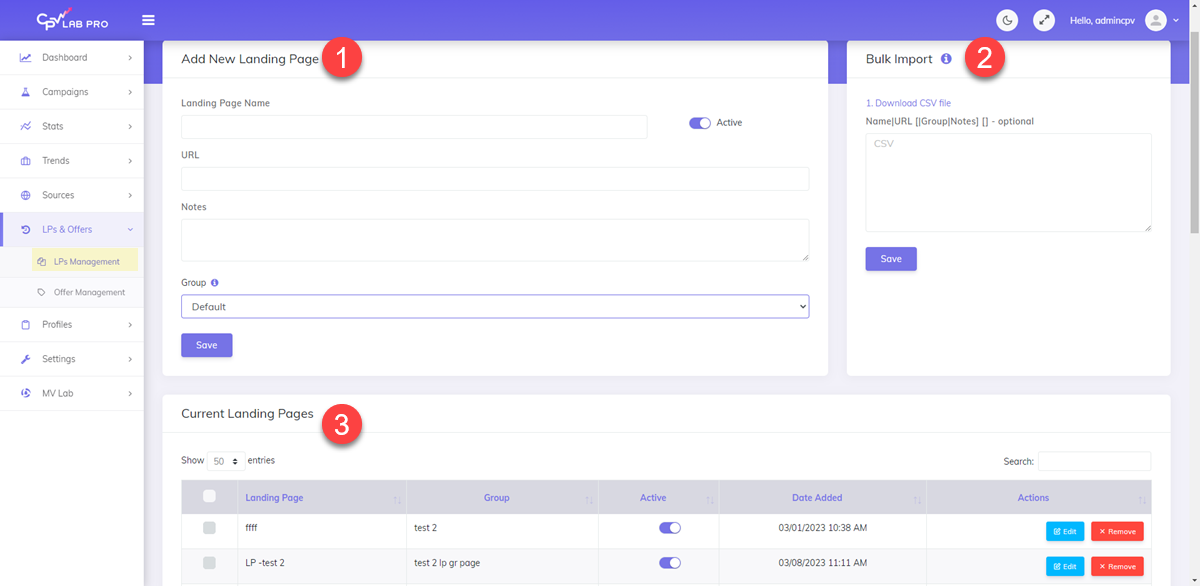The image size is (1200, 586).
Task: Select the Sources globe icon
Action: coord(26,194)
